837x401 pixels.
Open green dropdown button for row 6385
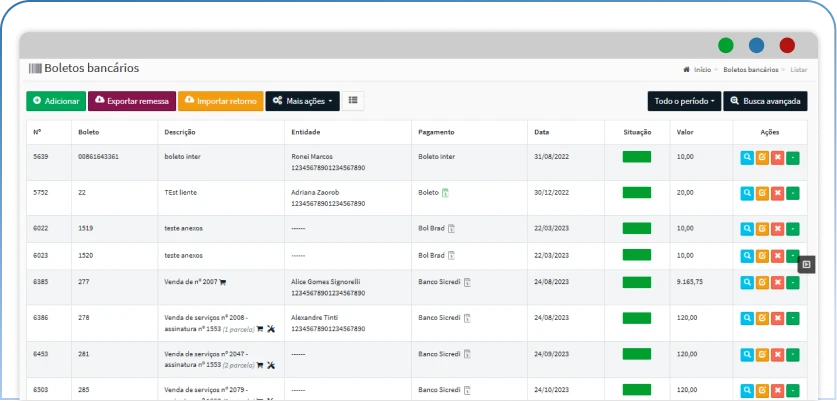point(793,283)
